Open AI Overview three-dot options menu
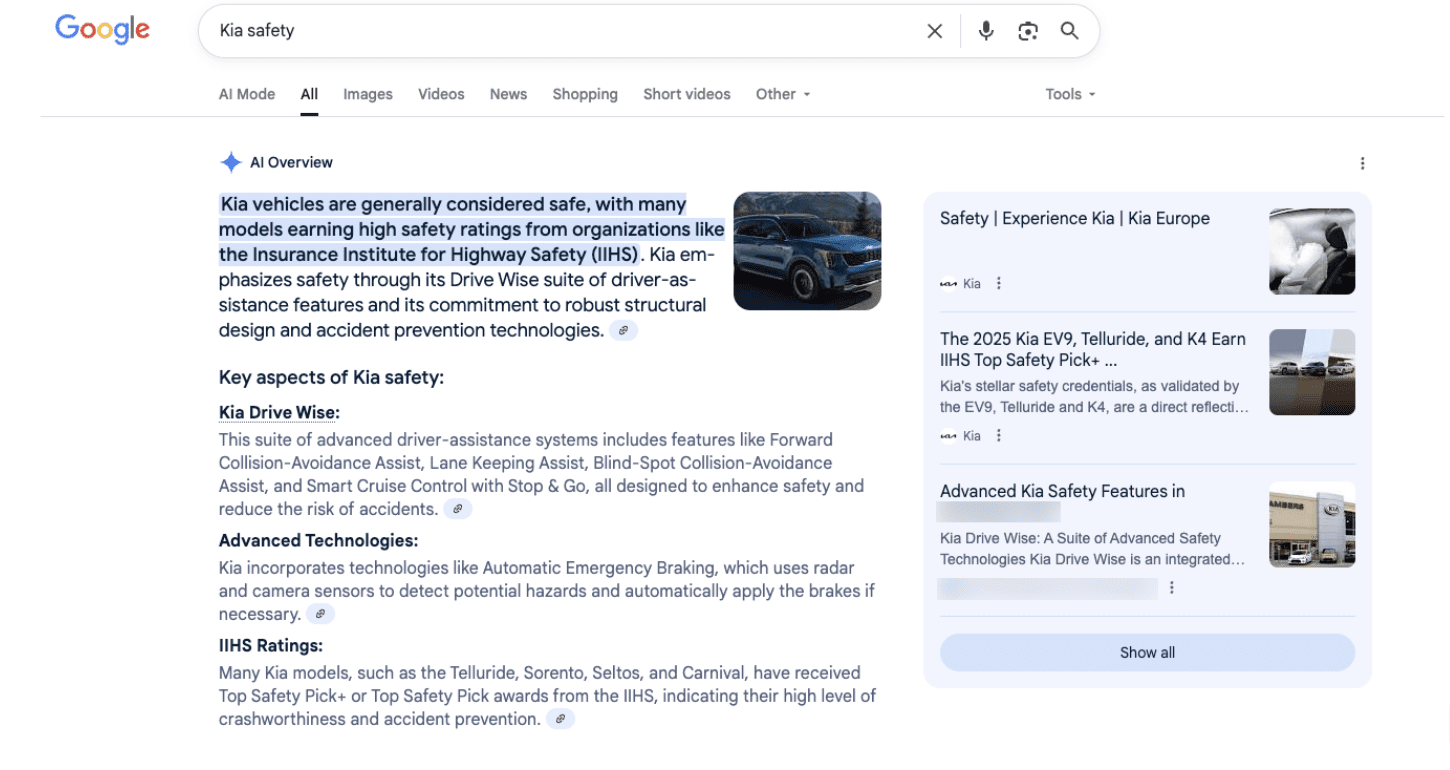This screenshot has height=770, width=1450. click(1362, 163)
